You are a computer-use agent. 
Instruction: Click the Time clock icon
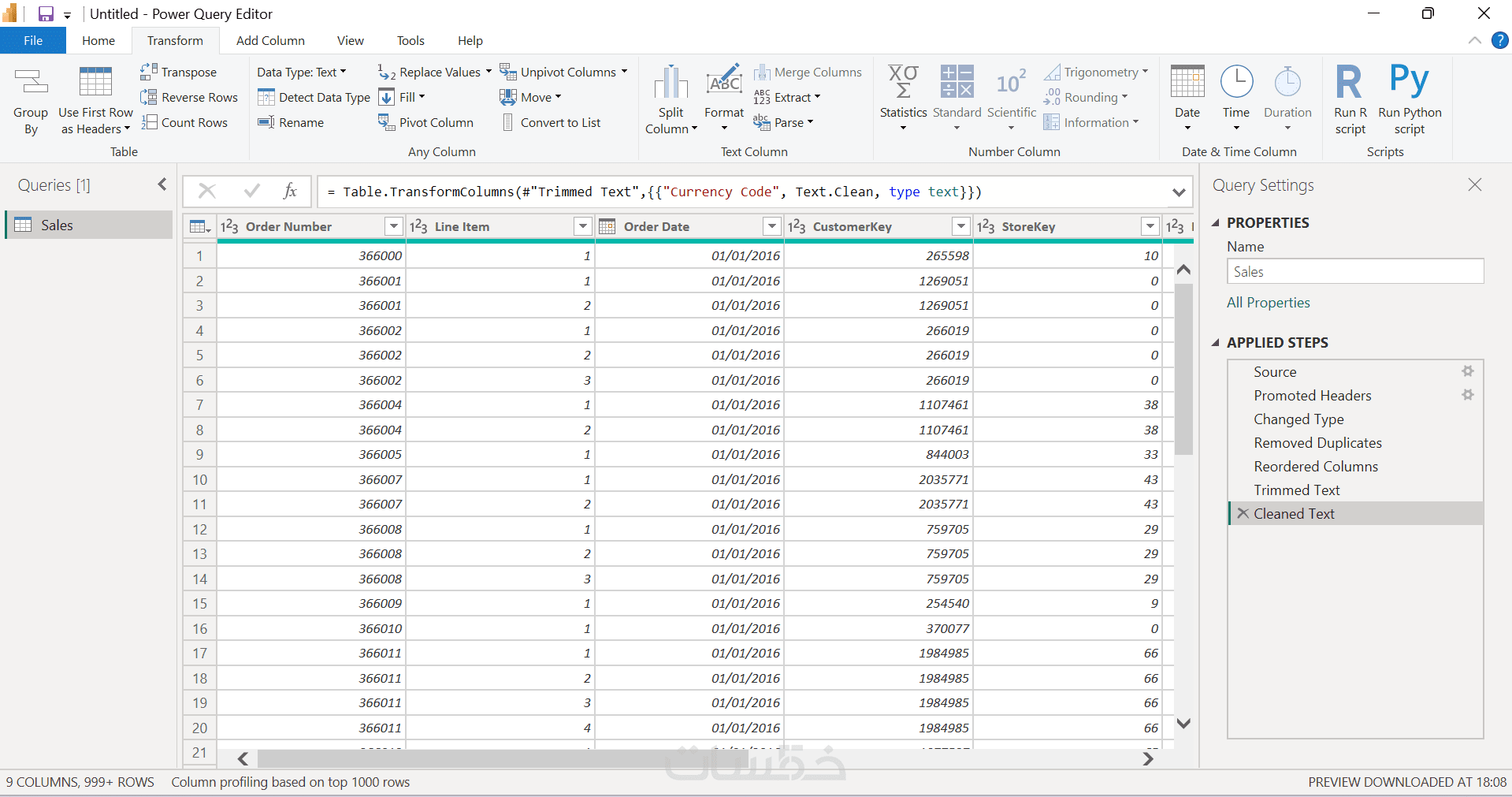pyautogui.click(x=1236, y=81)
